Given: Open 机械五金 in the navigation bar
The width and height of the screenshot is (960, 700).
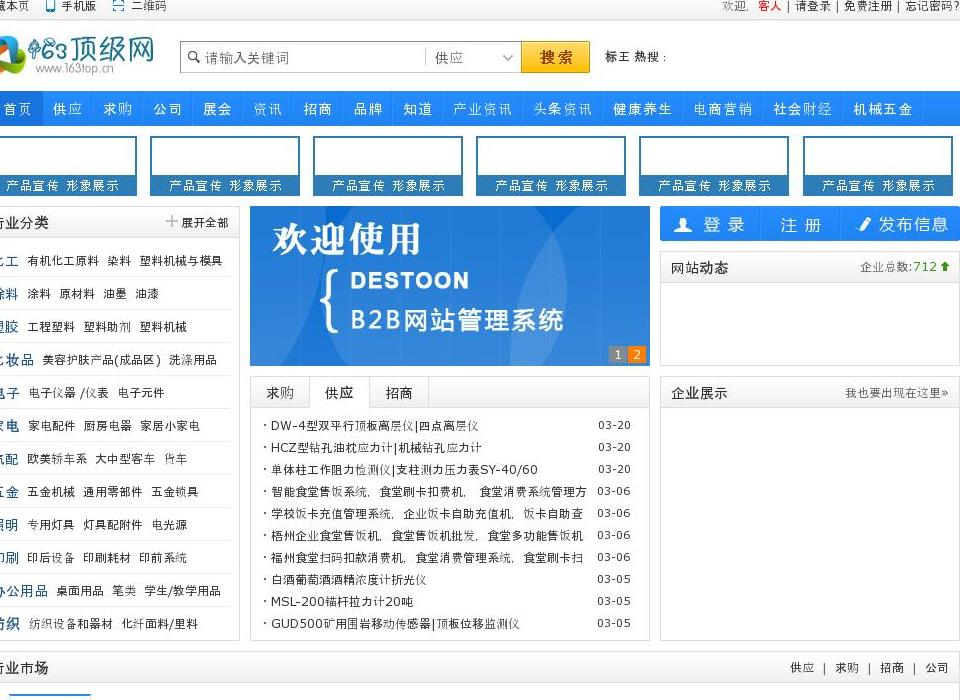Looking at the screenshot, I should [x=882, y=109].
